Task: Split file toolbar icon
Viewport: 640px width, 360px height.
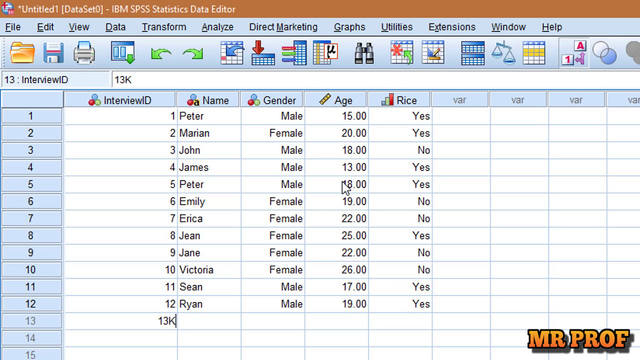Action: tap(473, 53)
